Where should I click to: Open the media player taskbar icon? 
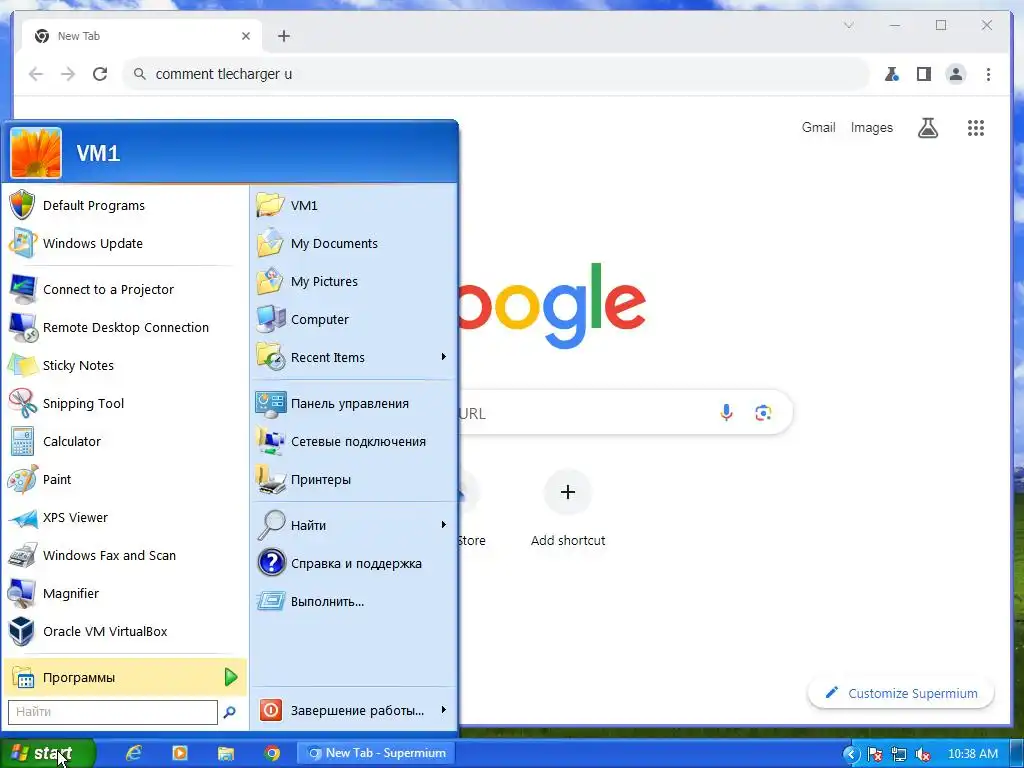point(180,753)
